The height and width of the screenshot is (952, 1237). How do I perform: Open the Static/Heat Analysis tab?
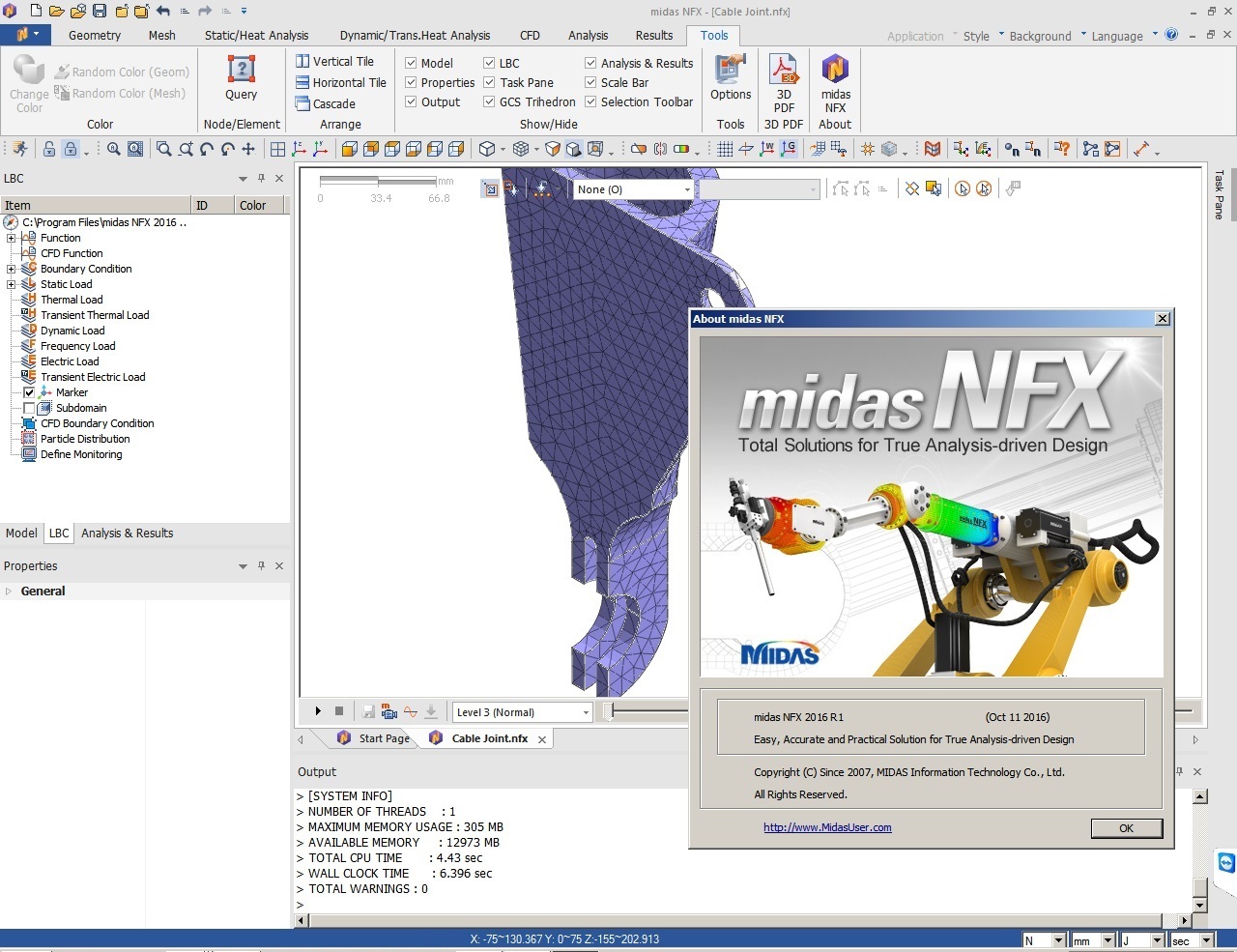256,35
